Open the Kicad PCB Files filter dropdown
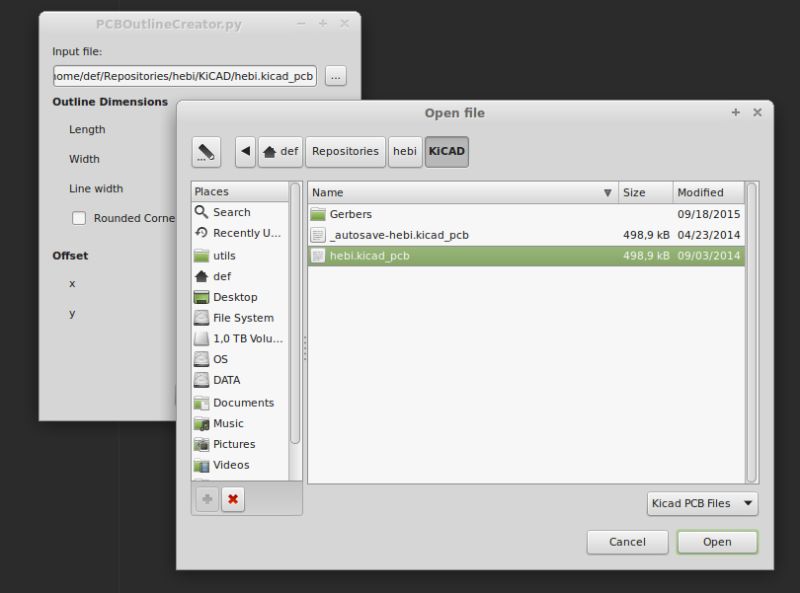Screen dimensions: 800x593 702,503
